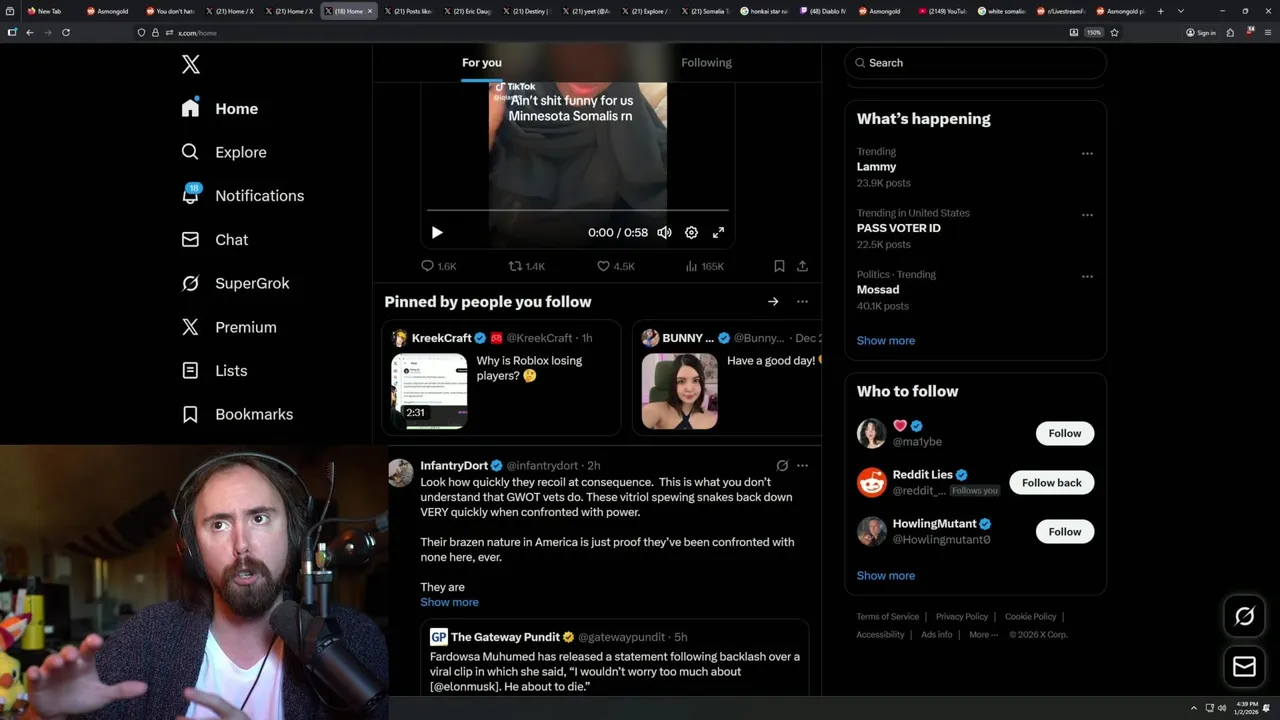Open the floating Grok button
The height and width of the screenshot is (720, 1280).
click(1245, 617)
